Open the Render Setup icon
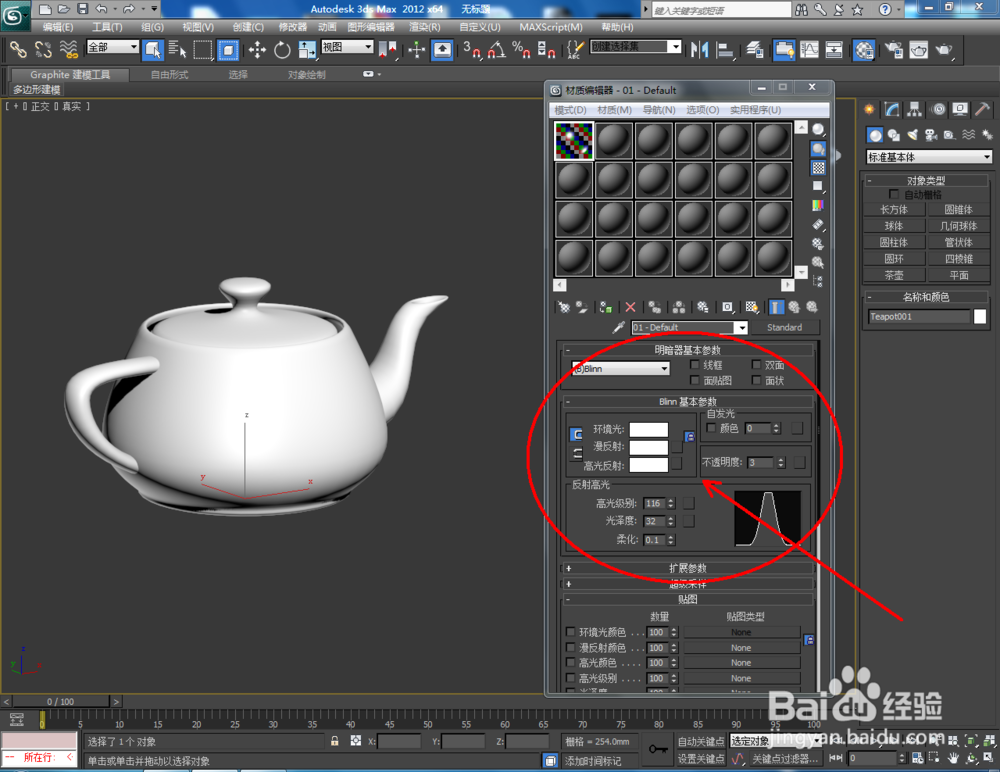 tap(893, 49)
